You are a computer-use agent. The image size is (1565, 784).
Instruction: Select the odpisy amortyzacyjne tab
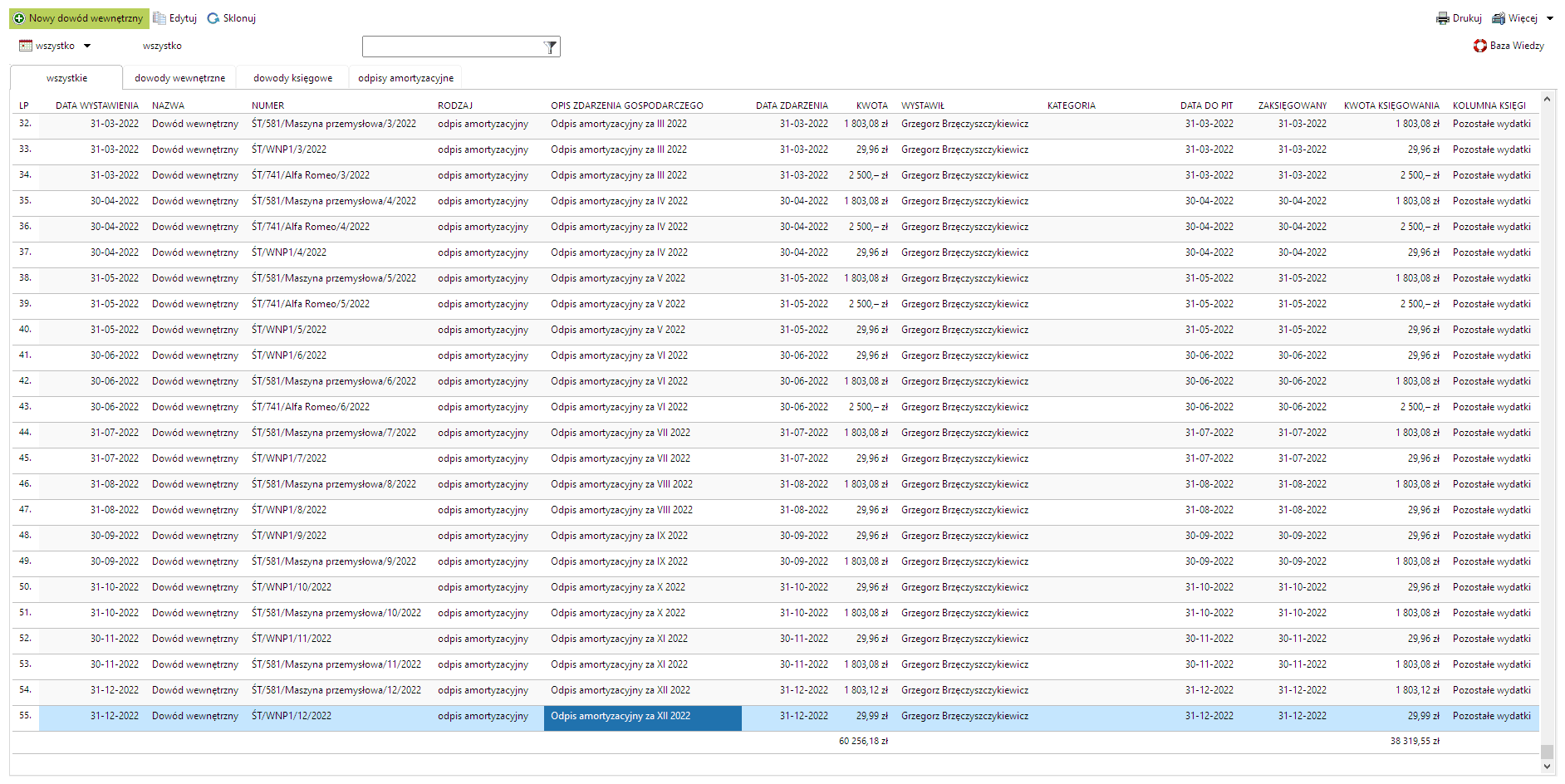pyautogui.click(x=405, y=78)
